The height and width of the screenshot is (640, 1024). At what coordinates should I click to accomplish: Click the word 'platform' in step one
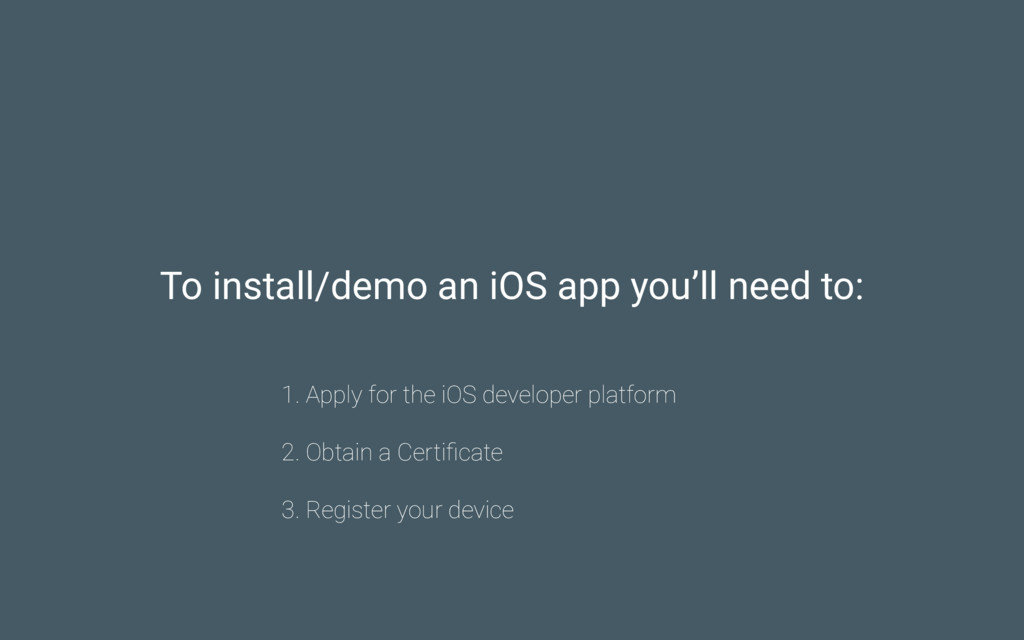(x=631, y=396)
